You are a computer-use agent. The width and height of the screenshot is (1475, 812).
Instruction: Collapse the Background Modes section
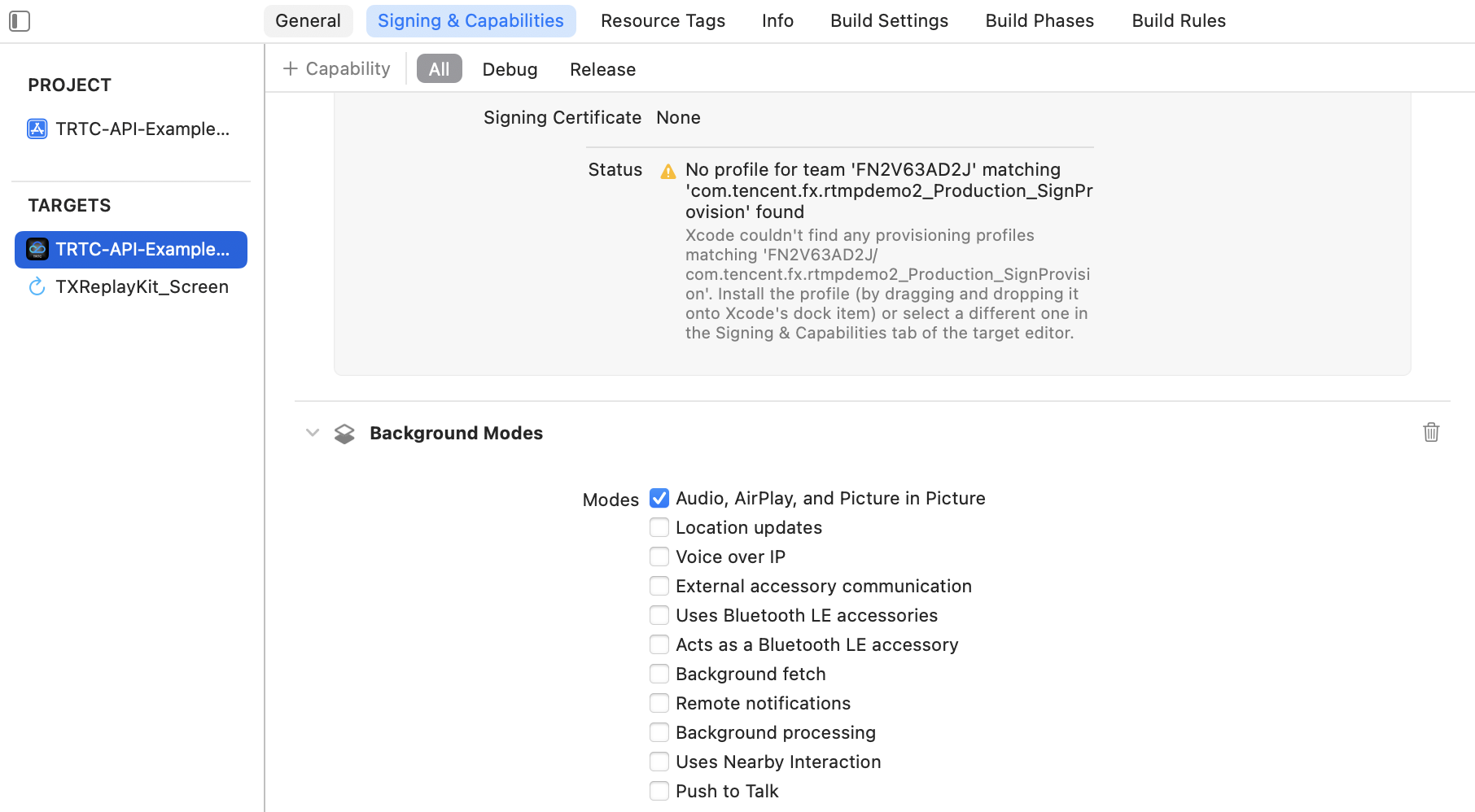tap(313, 433)
